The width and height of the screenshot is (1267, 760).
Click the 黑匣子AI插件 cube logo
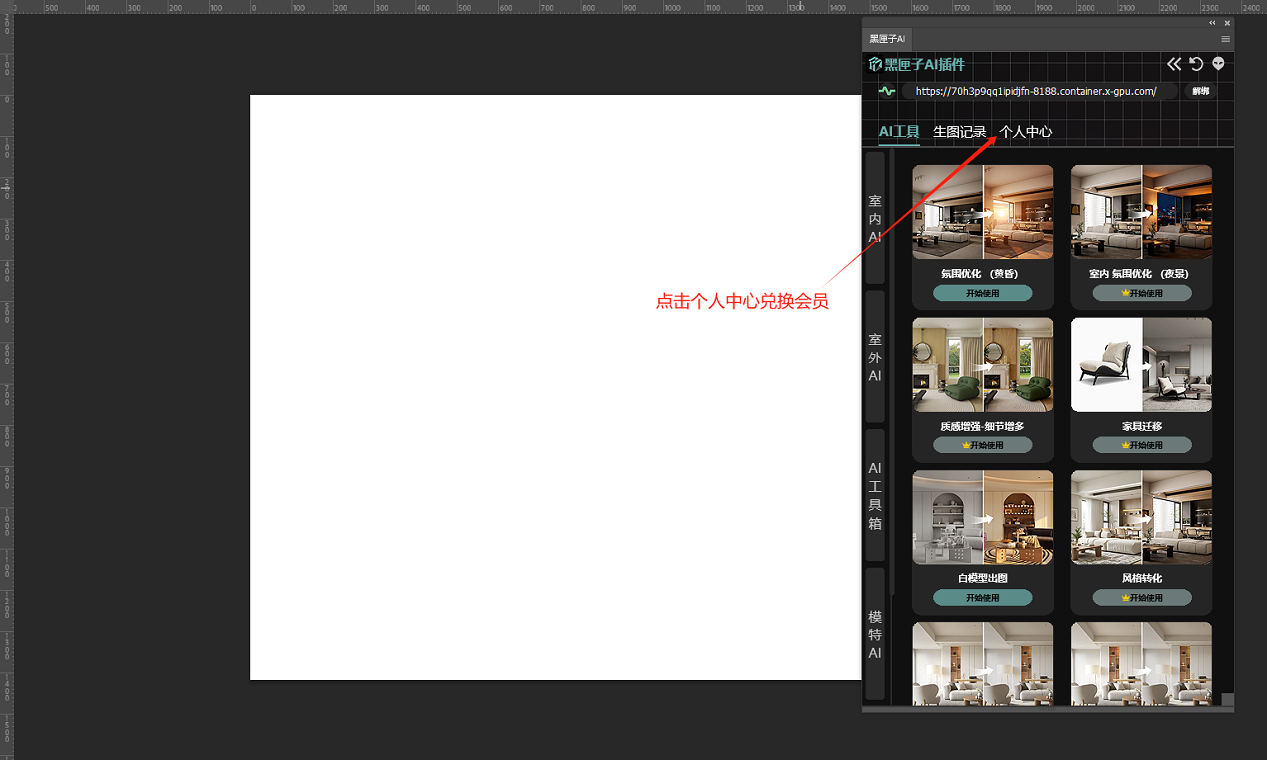click(x=875, y=64)
